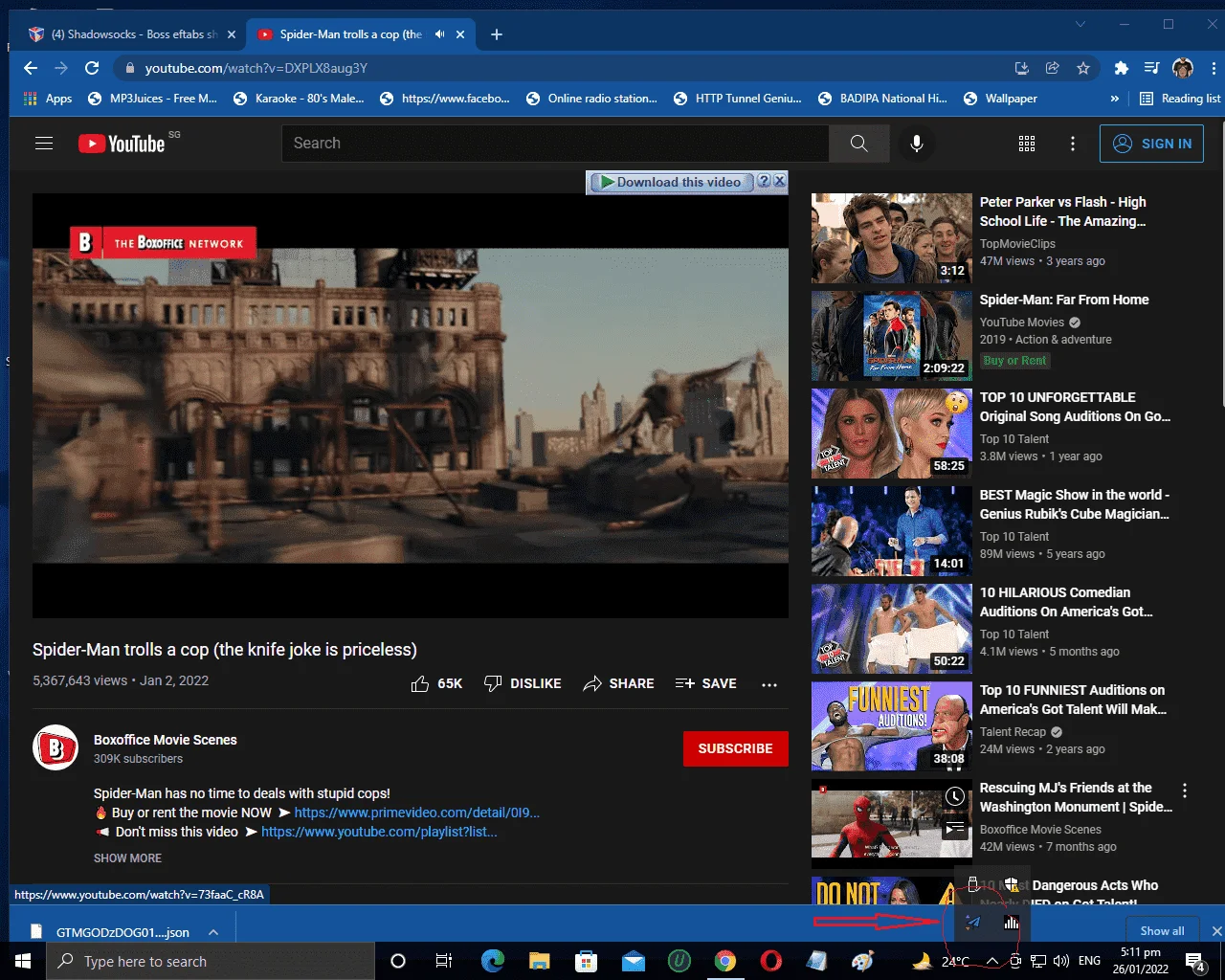
Task: Open Peter Parker vs Flash video thumbnail
Action: [892, 237]
